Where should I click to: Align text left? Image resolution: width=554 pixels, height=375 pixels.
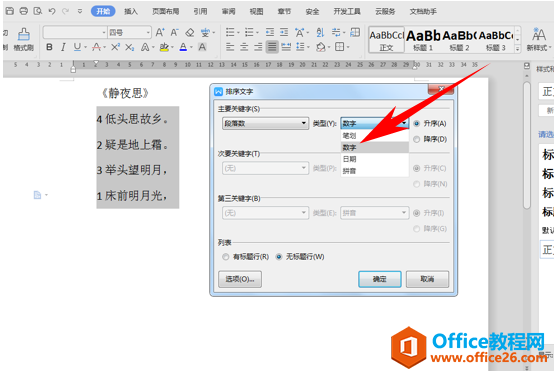click(x=230, y=47)
